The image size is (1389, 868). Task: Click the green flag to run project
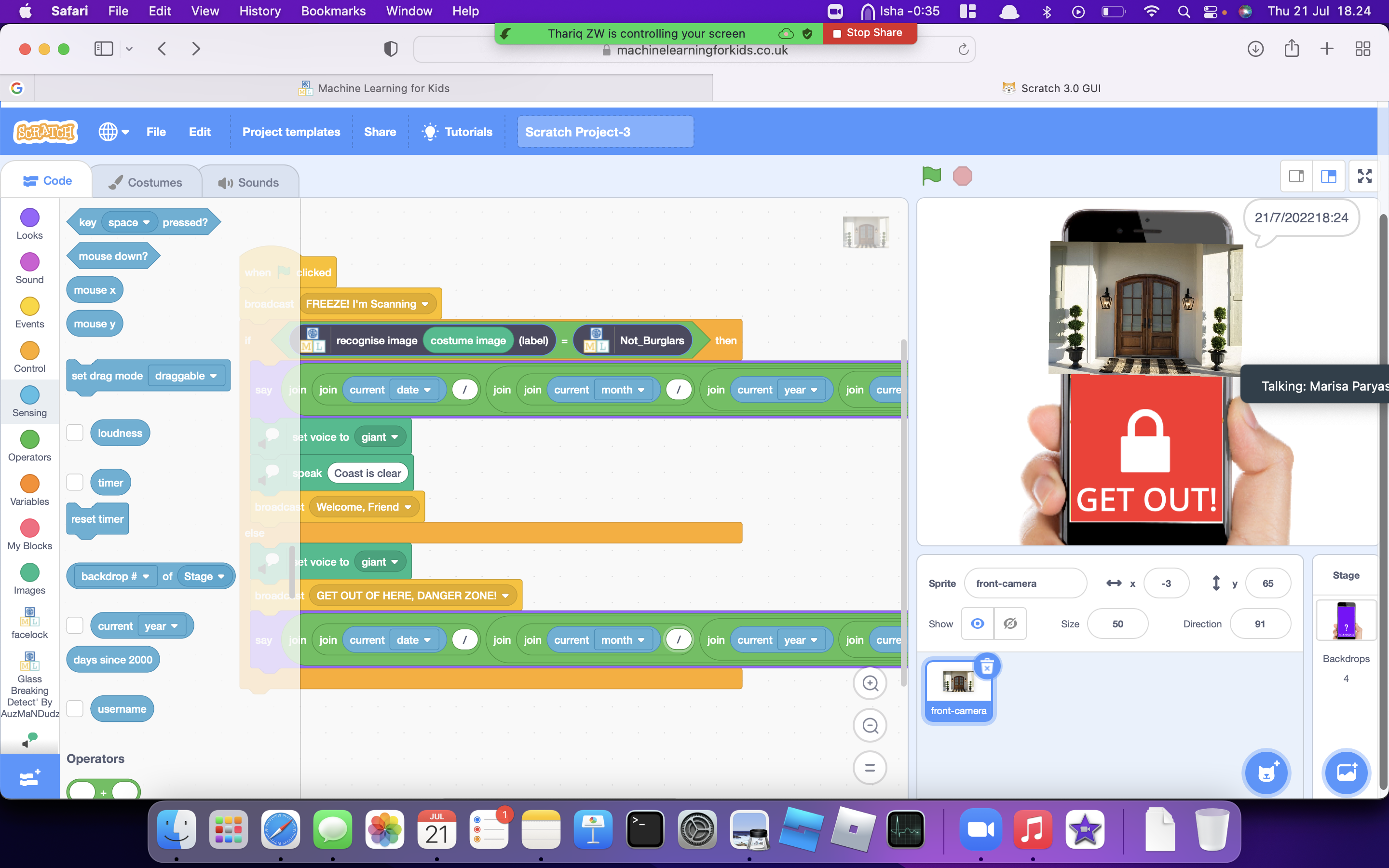click(930, 176)
